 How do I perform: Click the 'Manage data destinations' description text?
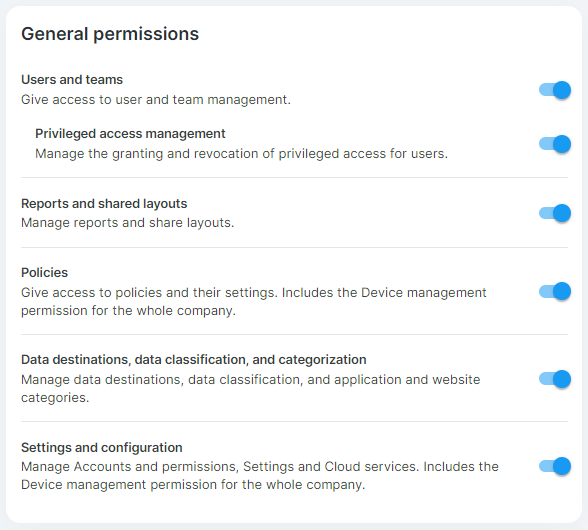pos(250,389)
